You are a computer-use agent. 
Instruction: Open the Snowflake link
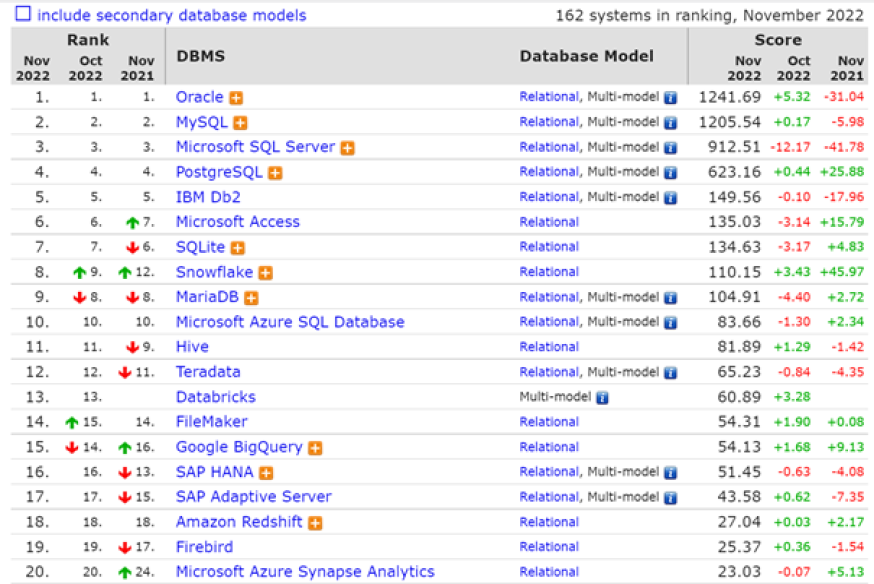[215, 272]
